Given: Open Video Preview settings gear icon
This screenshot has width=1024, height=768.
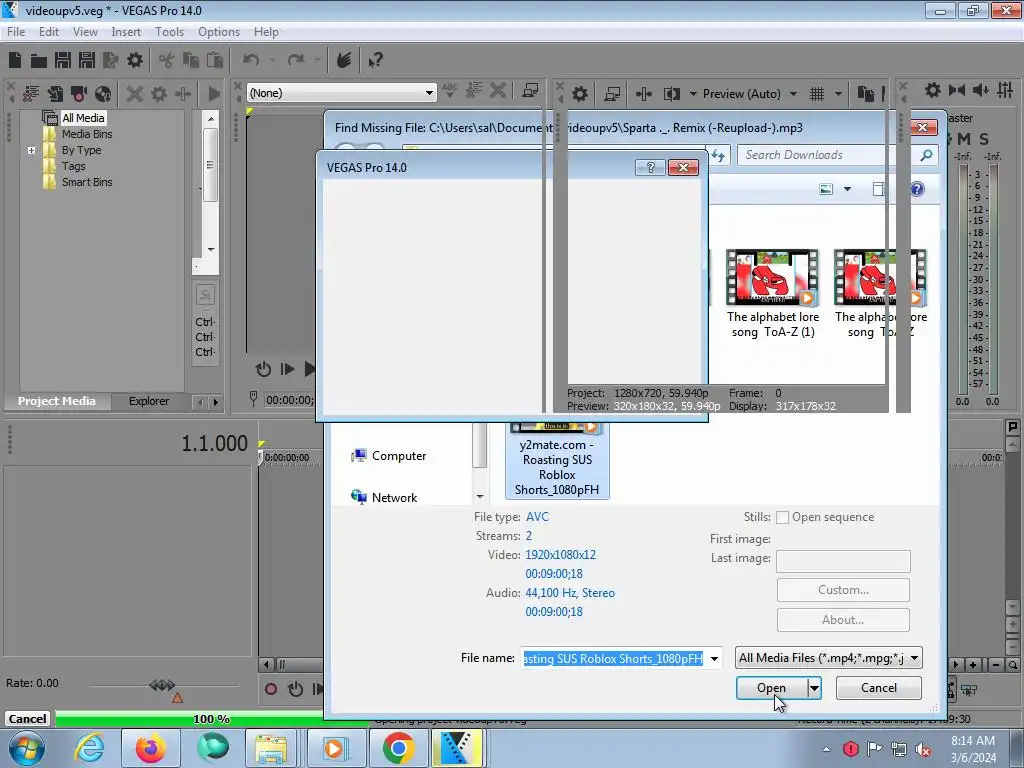Looking at the screenshot, I should 580,94.
